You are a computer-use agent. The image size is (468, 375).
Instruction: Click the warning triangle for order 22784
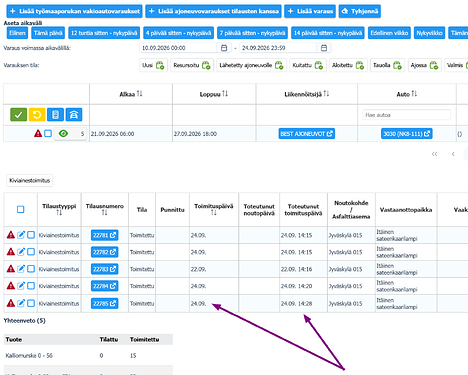pyautogui.click(x=11, y=286)
